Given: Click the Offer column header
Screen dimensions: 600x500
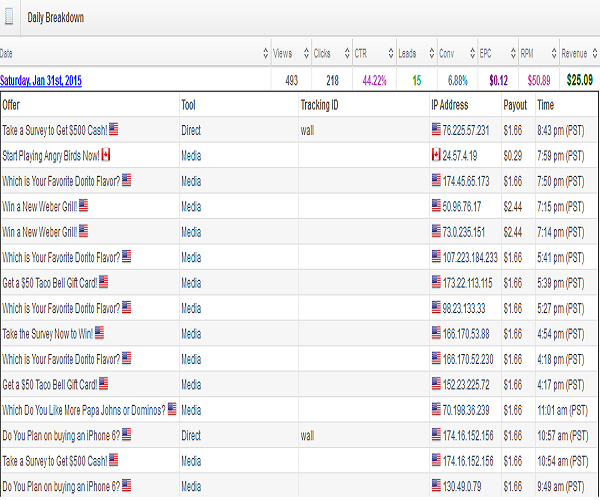Looking at the screenshot, I should (11, 105).
